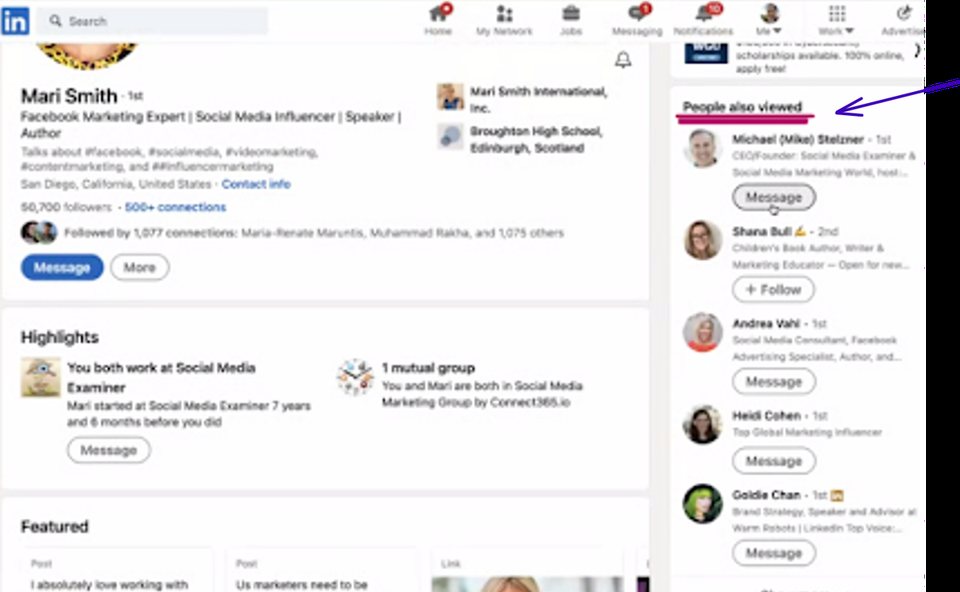Click Shana Bull's profile photo

pyautogui.click(x=702, y=240)
